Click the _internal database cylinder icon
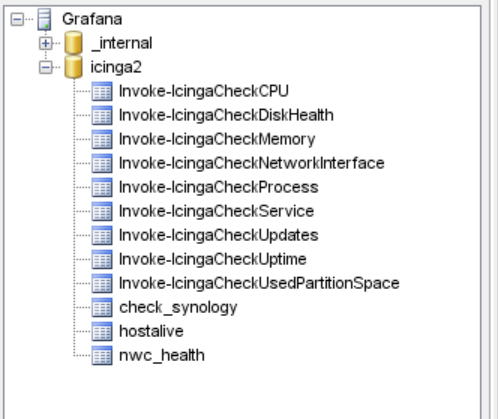The image size is (498, 419). 74,43
